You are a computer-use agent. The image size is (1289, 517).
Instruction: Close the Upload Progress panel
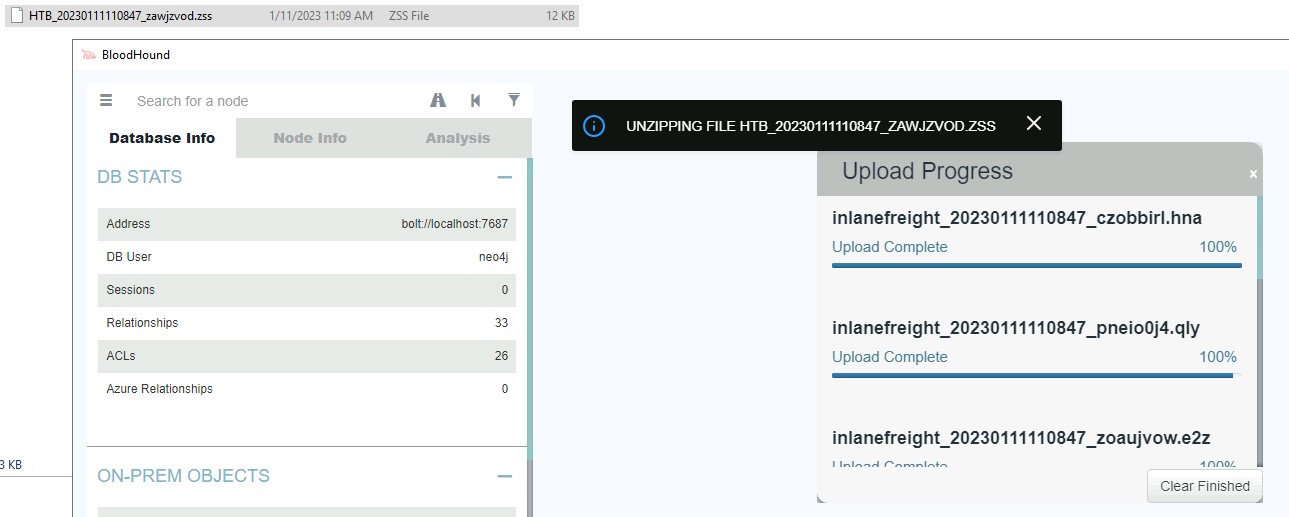[1253, 174]
